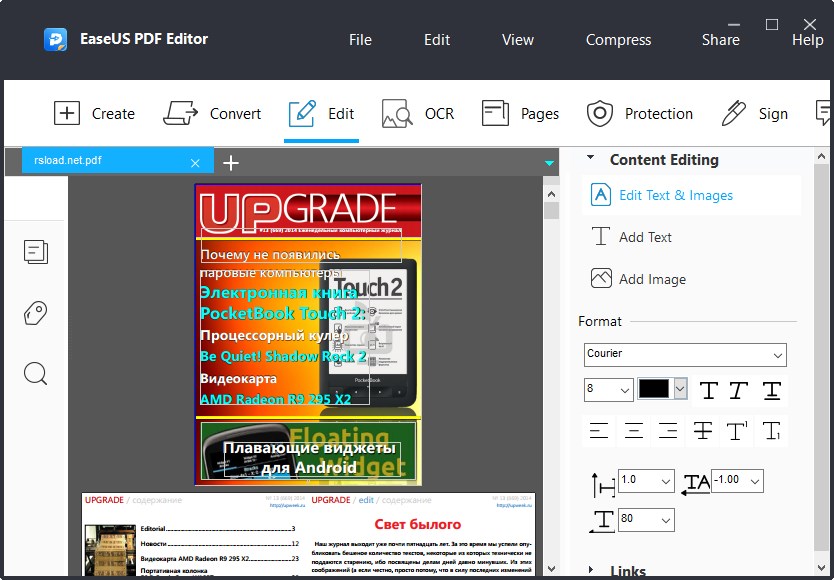
Task: Toggle italic text formatting
Action: [x=737, y=390]
